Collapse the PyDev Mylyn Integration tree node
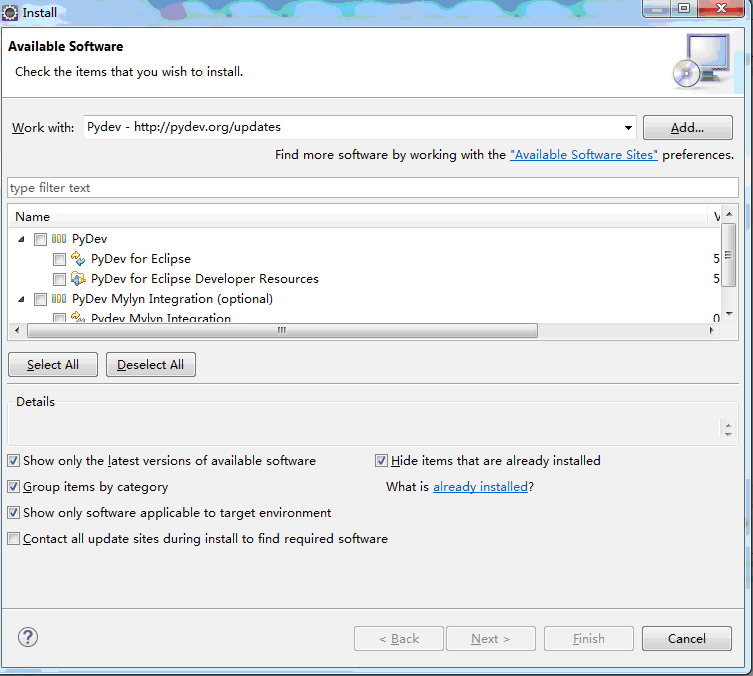Viewport: 753px width, 676px height. point(21,299)
